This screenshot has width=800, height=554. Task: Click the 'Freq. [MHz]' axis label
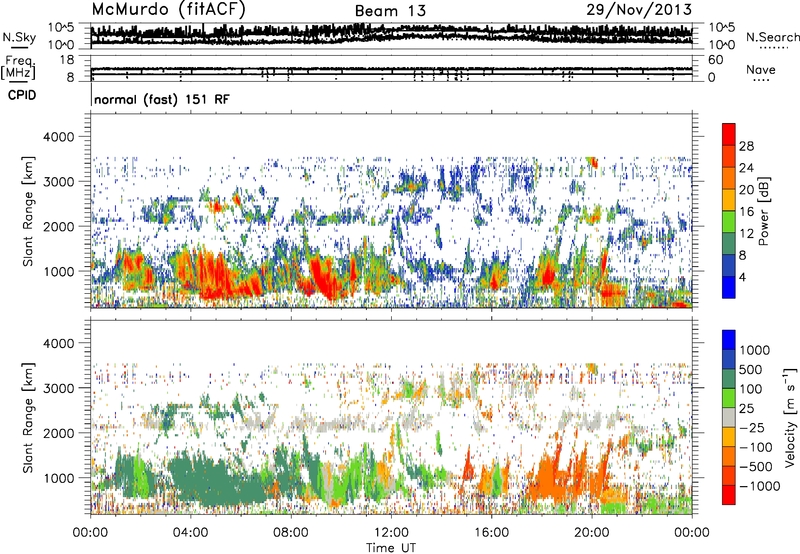19,67
